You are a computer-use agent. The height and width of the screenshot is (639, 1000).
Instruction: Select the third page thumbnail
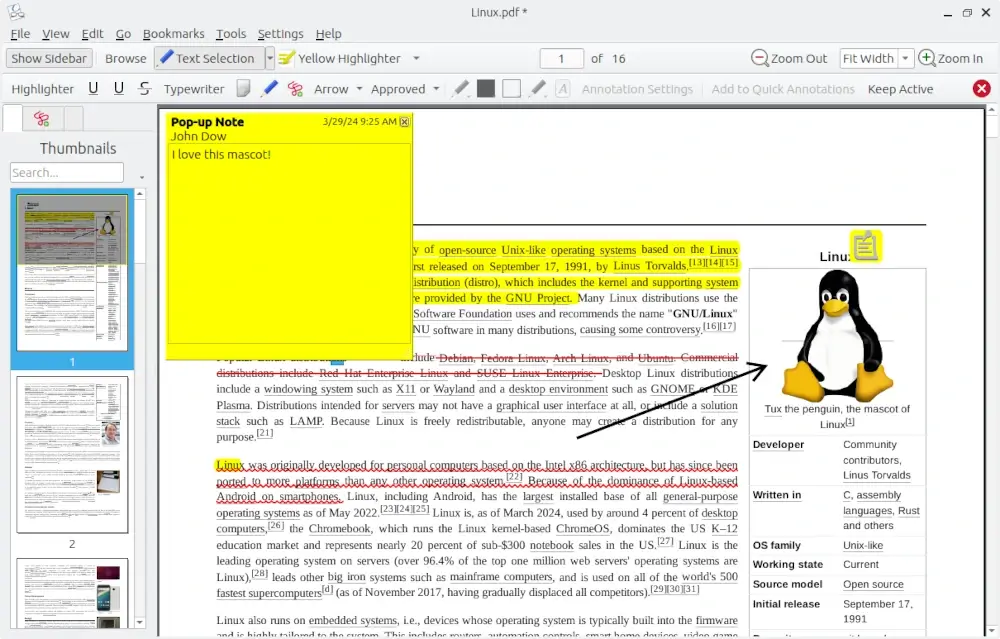[72, 593]
